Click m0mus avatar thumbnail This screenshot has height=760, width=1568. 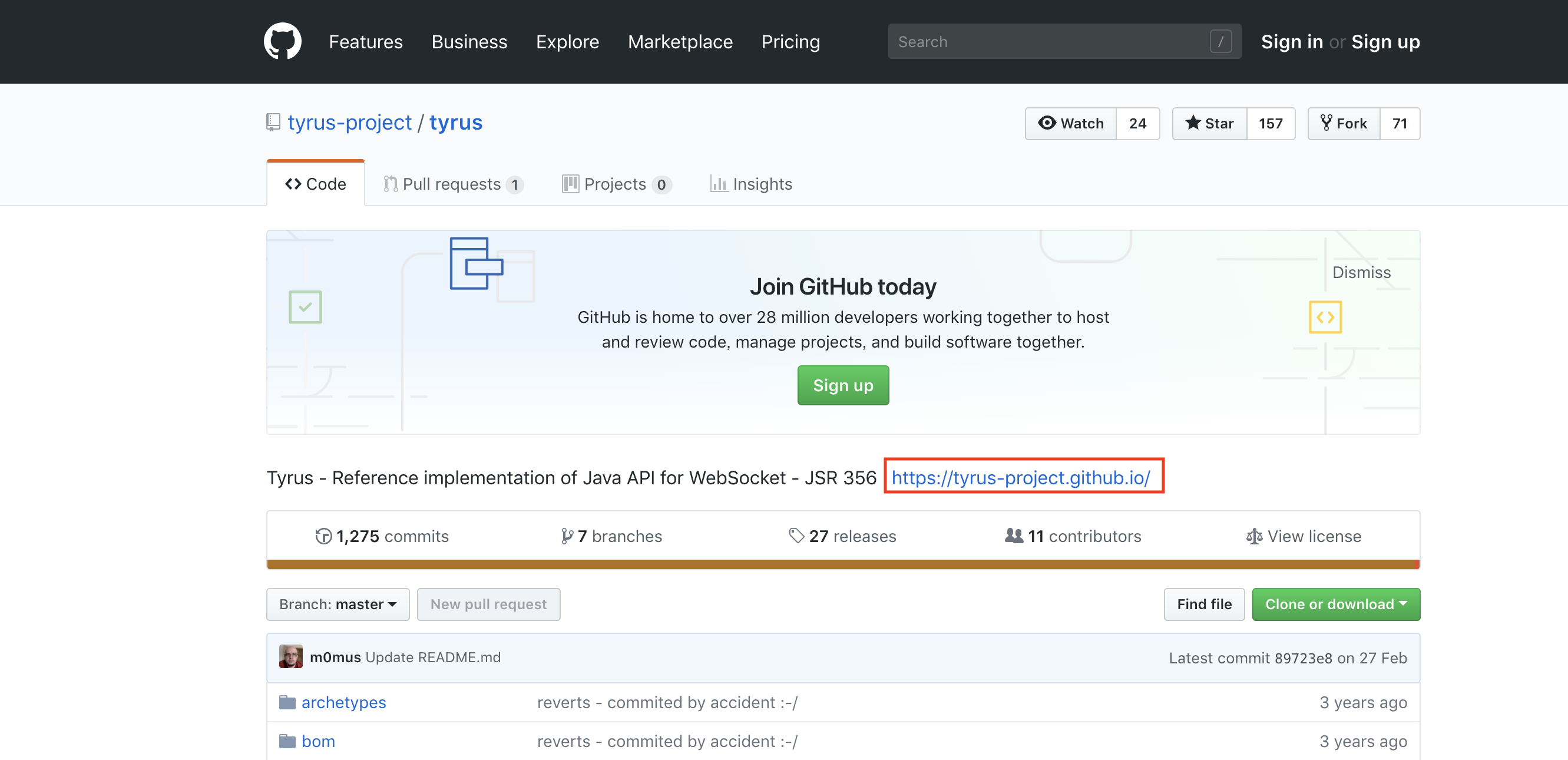pyautogui.click(x=291, y=656)
